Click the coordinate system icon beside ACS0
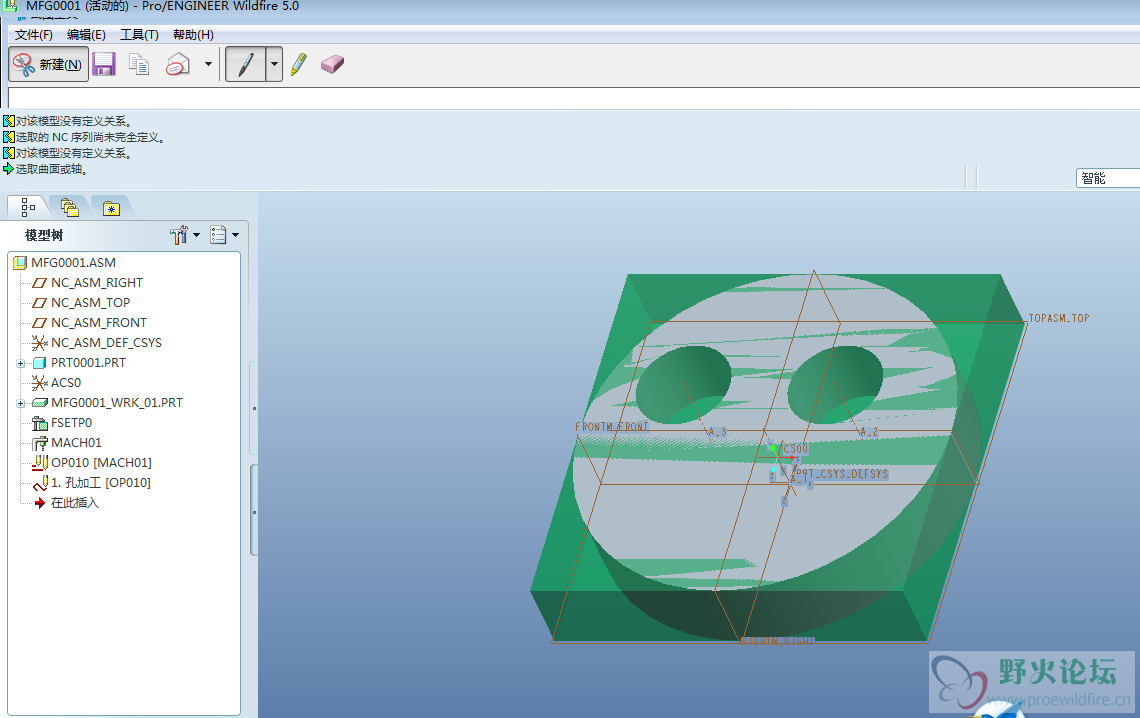The width and height of the screenshot is (1140, 718). point(39,383)
